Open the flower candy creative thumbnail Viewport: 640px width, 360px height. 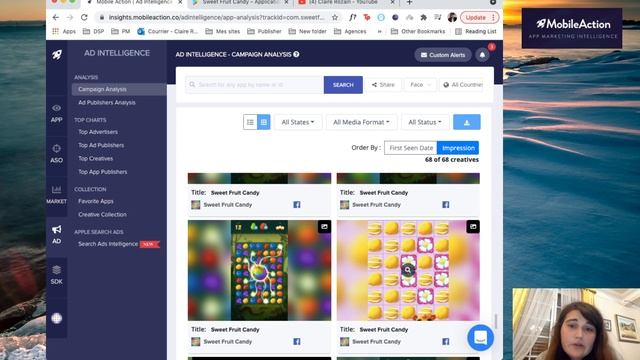pos(408,270)
